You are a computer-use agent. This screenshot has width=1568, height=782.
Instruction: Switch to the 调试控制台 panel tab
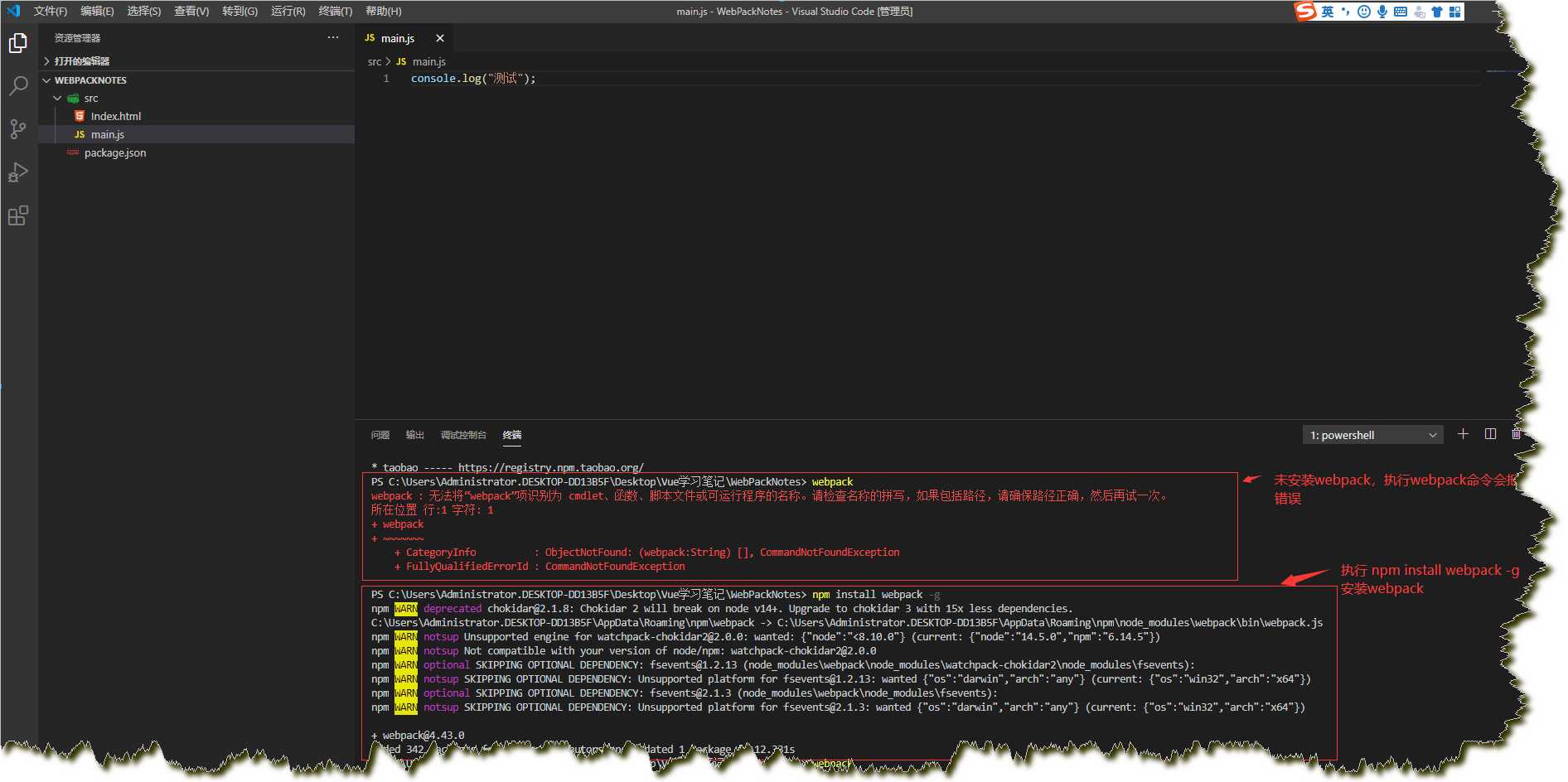[x=463, y=435]
